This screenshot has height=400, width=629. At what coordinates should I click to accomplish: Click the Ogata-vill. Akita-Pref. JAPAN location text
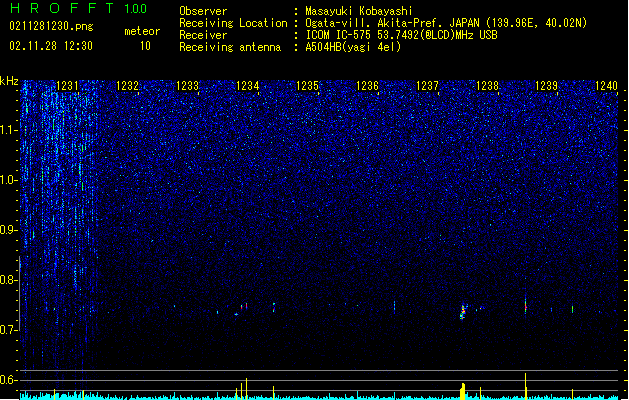(x=446, y=23)
